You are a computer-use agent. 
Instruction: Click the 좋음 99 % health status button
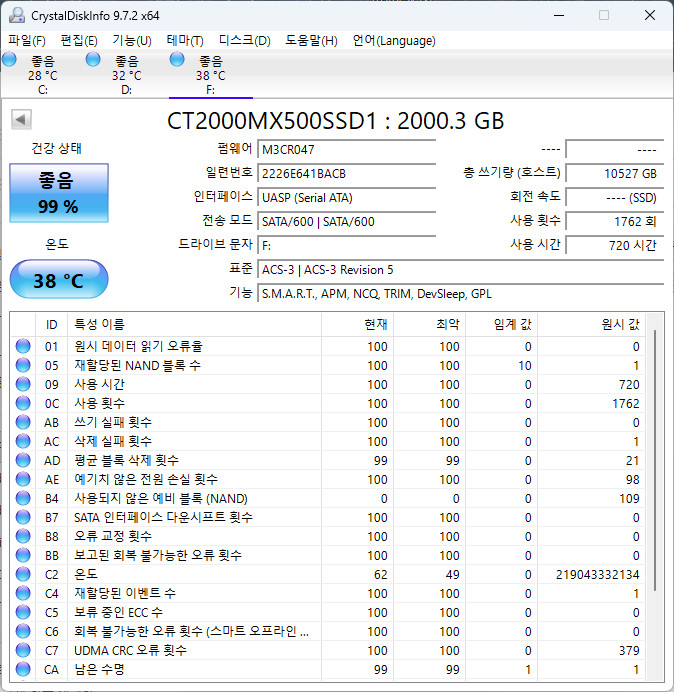(59, 193)
